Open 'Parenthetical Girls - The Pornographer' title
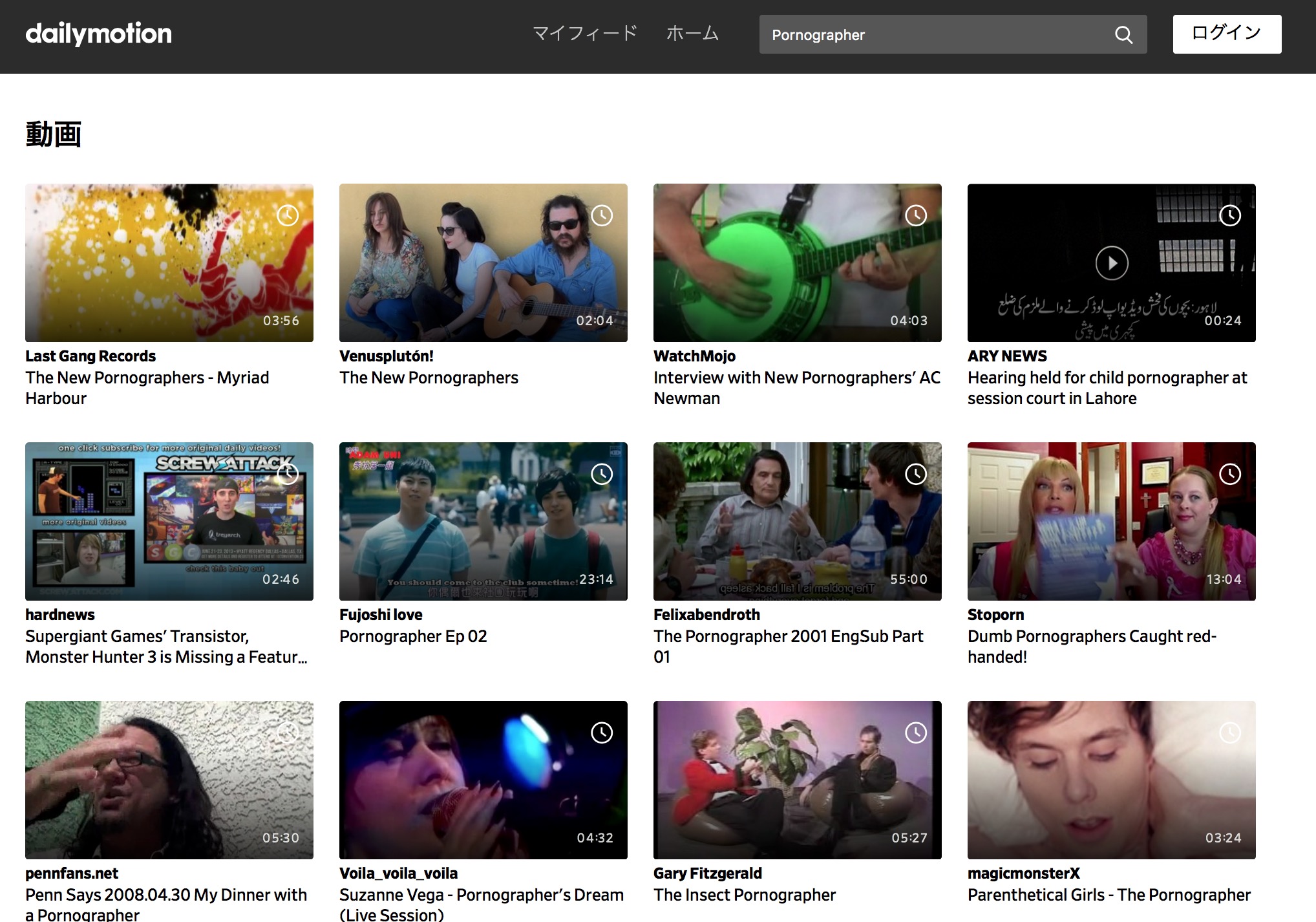1316x922 pixels. (1109, 895)
